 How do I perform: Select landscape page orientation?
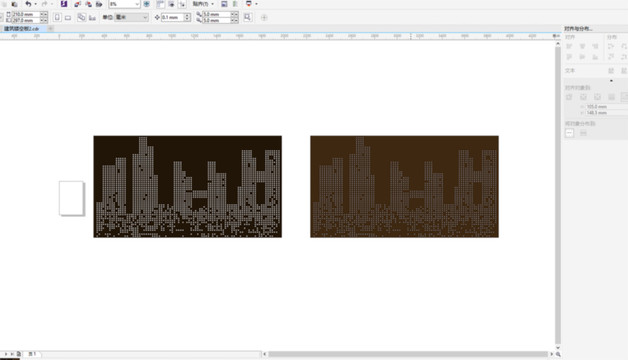click(x=68, y=18)
